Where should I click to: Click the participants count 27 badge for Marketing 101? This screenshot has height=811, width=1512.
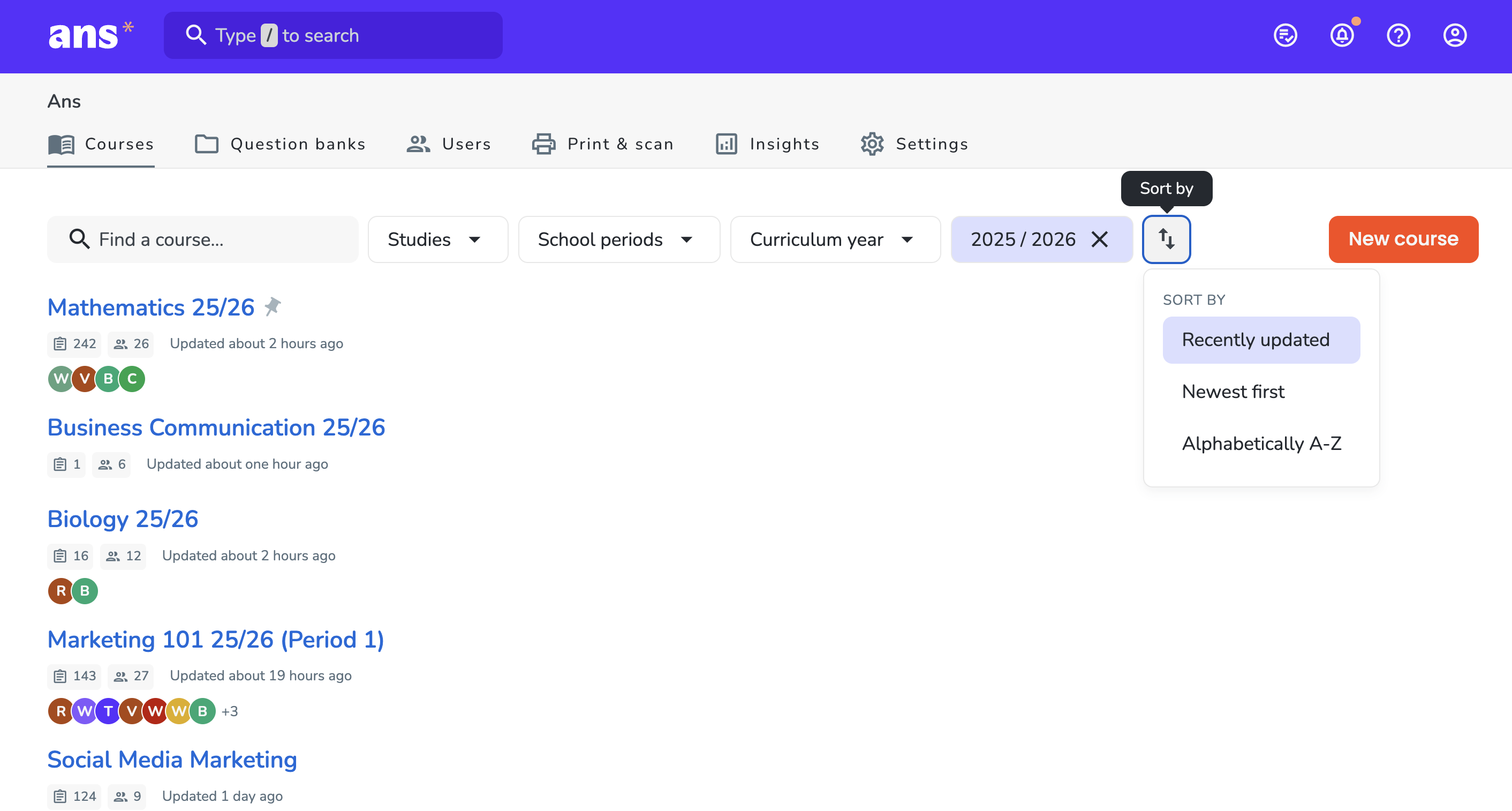(x=130, y=675)
